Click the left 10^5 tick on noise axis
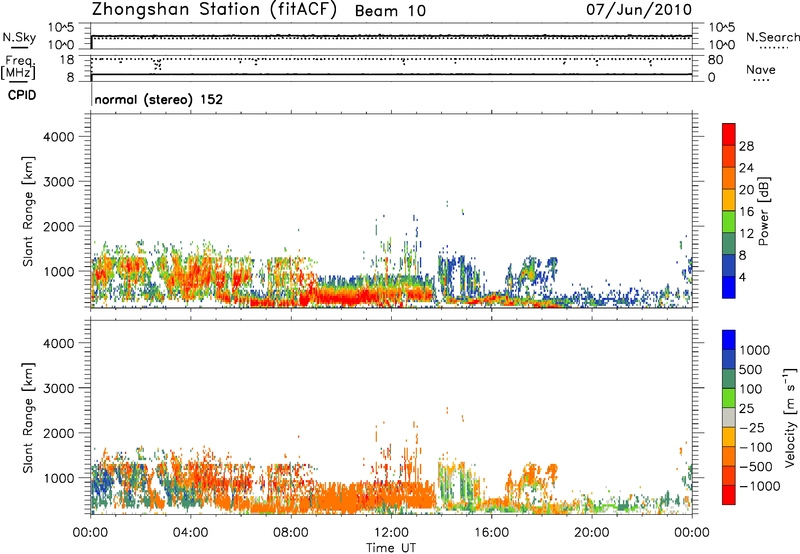This screenshot has height=554, width=800. 61,28
